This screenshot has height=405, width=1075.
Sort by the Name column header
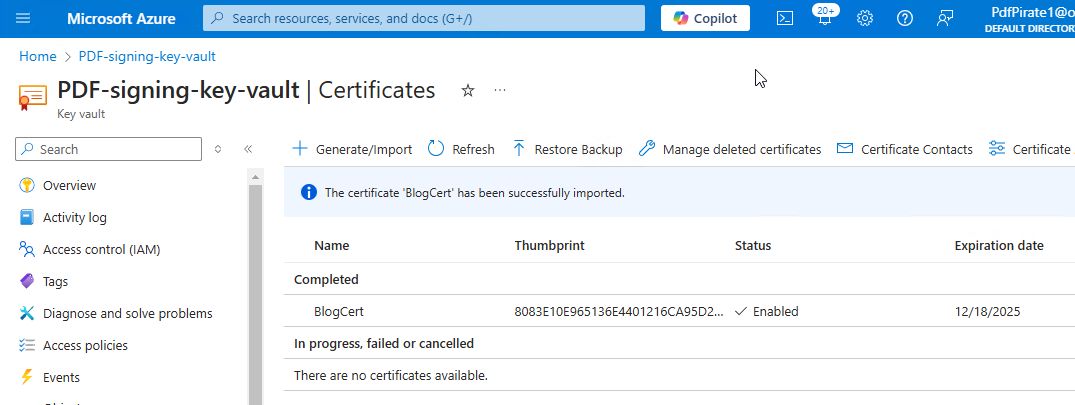click(x=331, y=245)
